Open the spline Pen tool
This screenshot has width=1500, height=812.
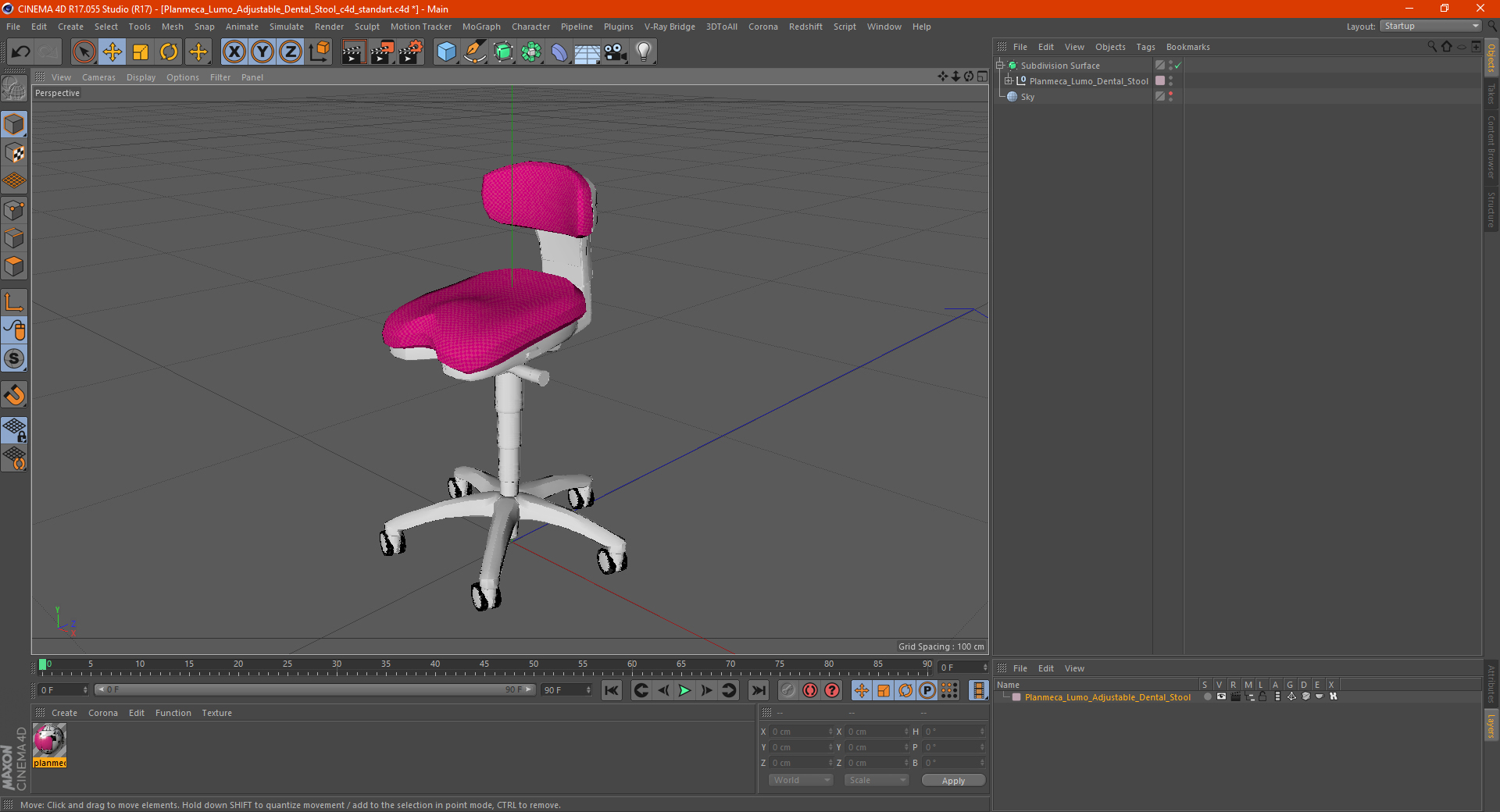[x=475, y=52]
